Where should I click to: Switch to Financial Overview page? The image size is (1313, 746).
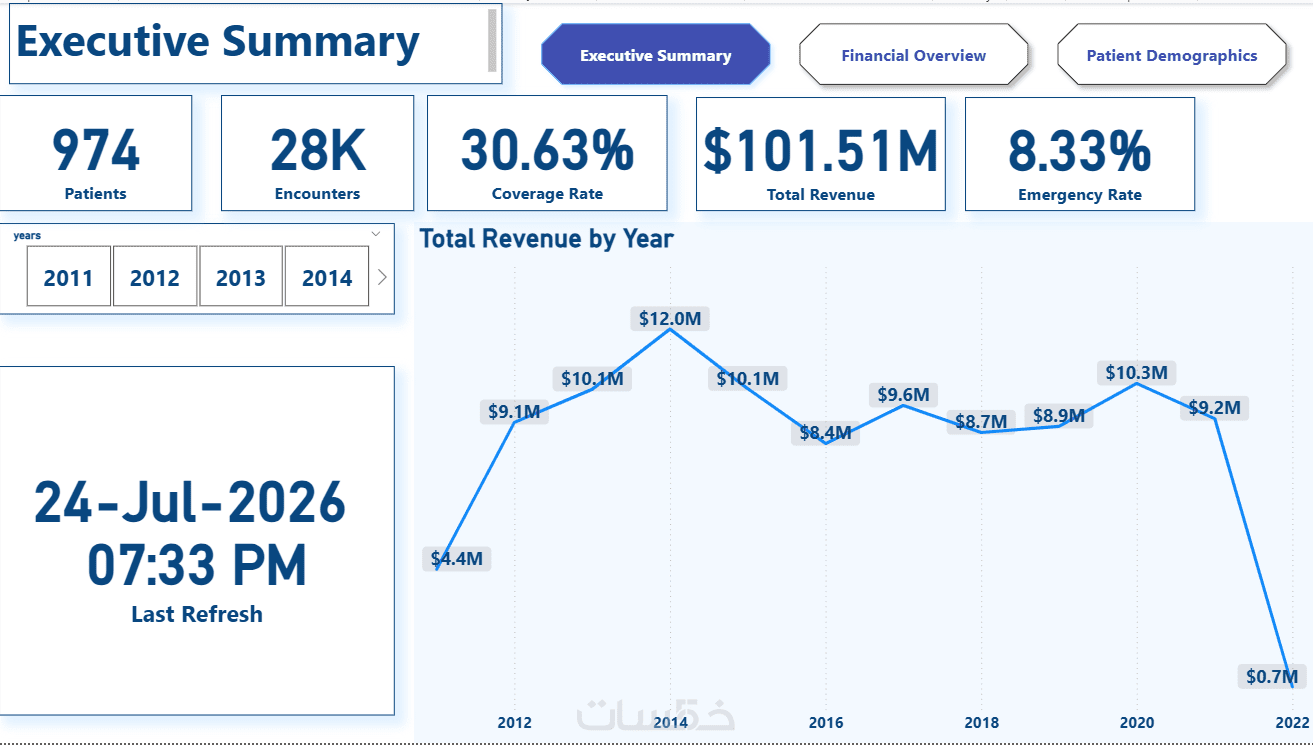[x=913, y=56]
